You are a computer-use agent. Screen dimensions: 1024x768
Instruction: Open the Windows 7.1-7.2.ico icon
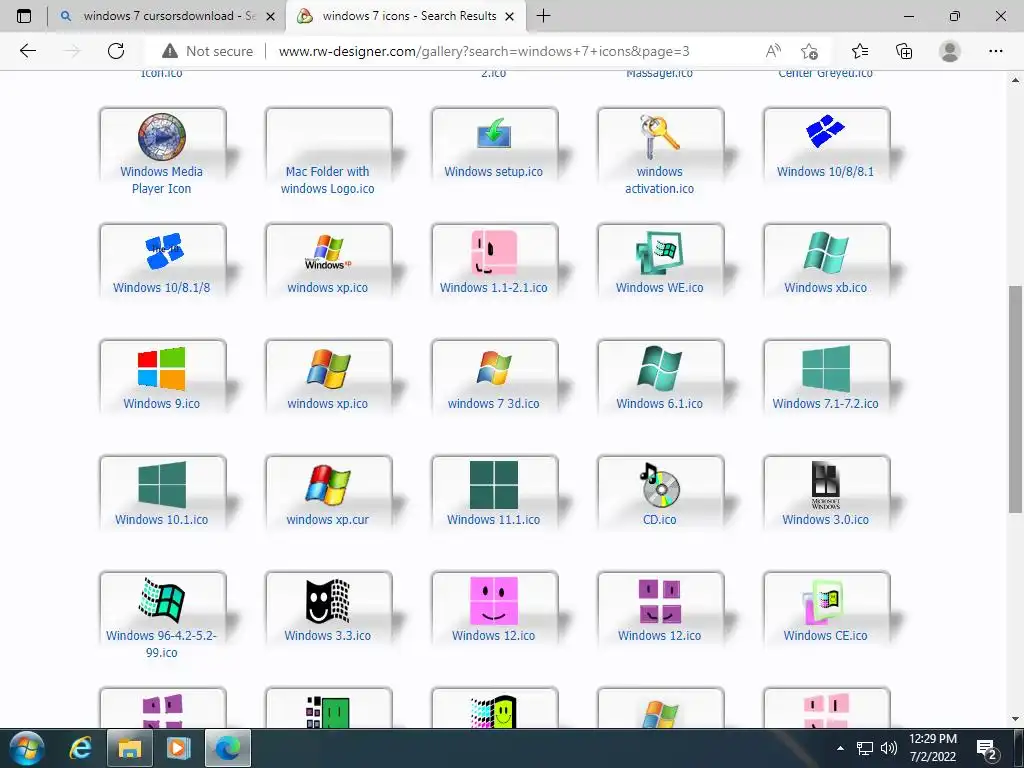[x=826, y=368]
